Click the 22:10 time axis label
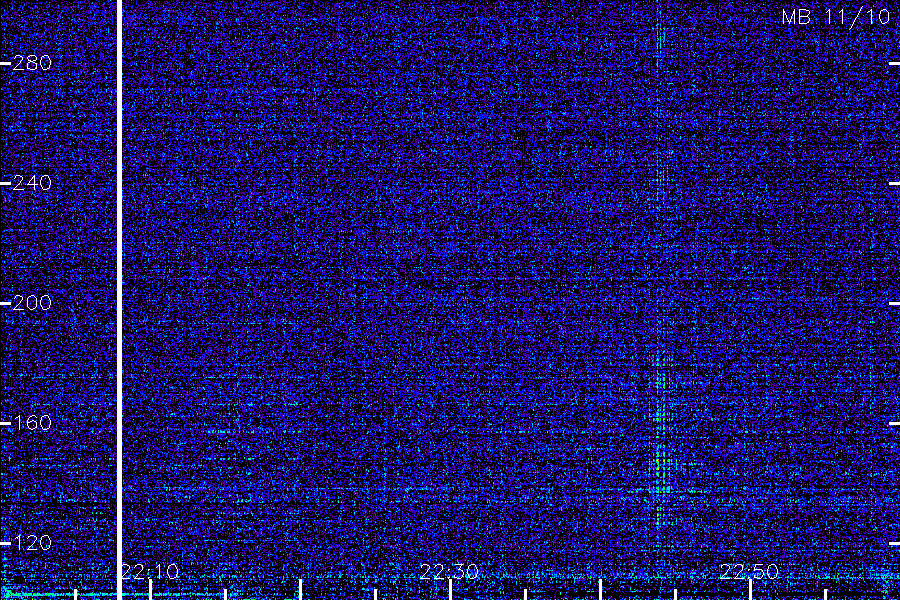900x600 pixels. click(x=150, y=571)
